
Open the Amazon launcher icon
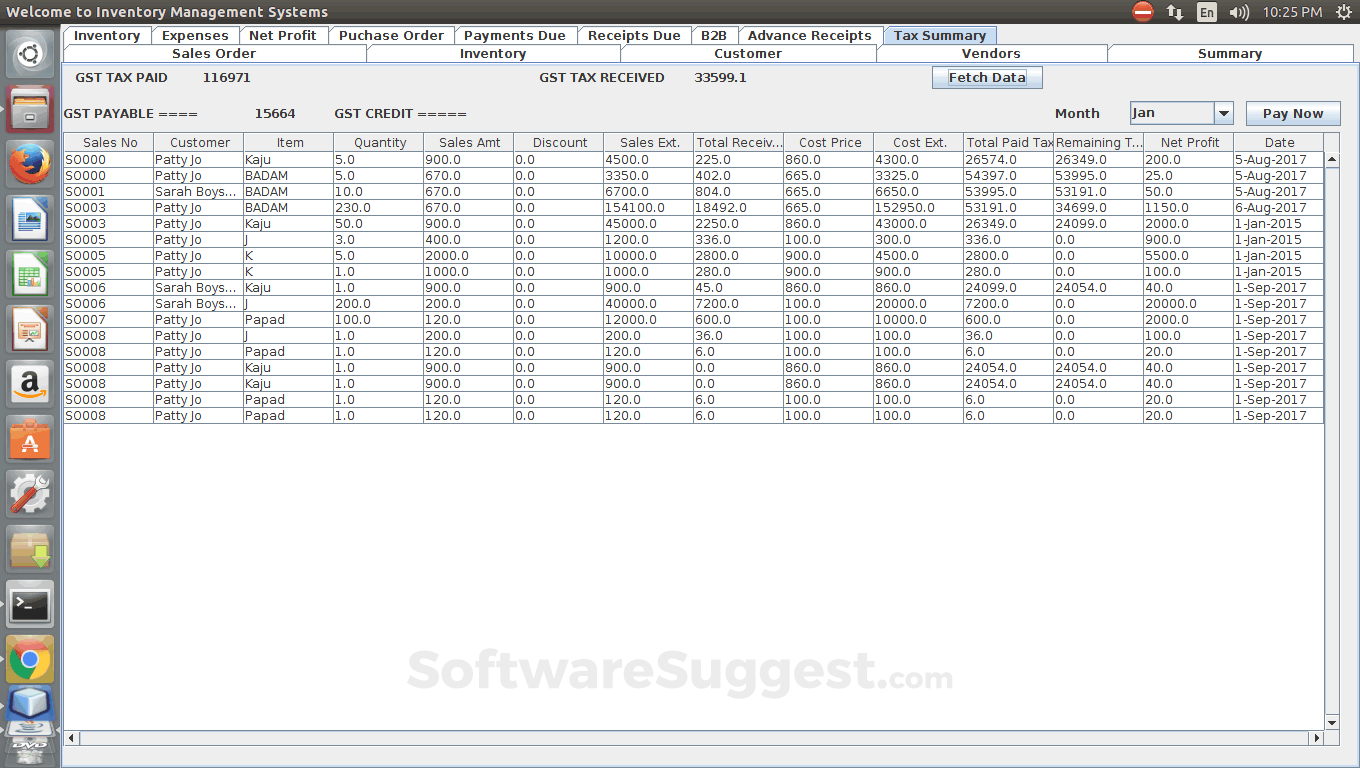30,384
